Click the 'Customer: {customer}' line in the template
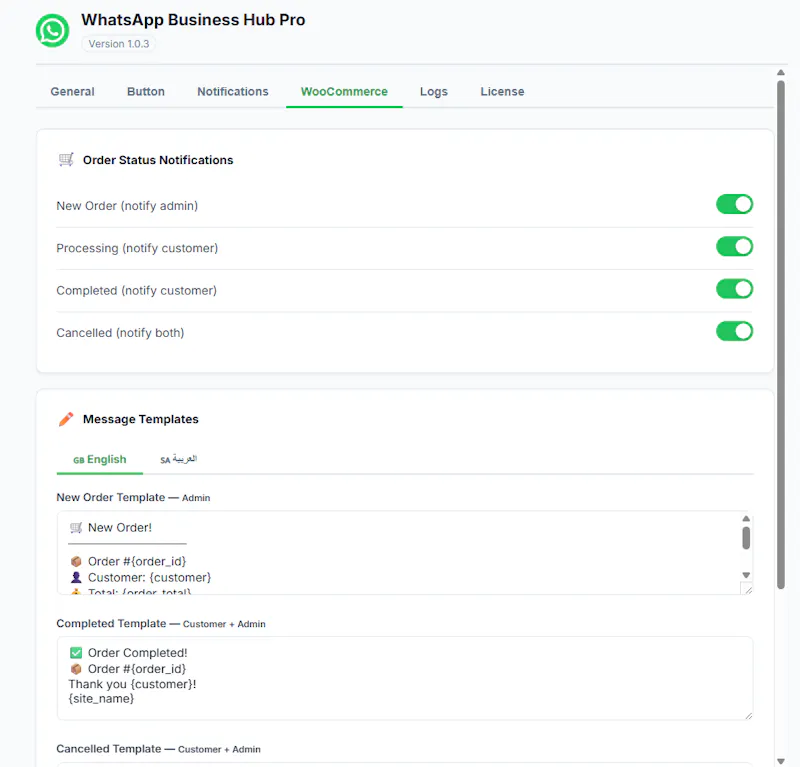Image resolution: width=800 pixels, height=767 pixels. [x=140, y=577]
